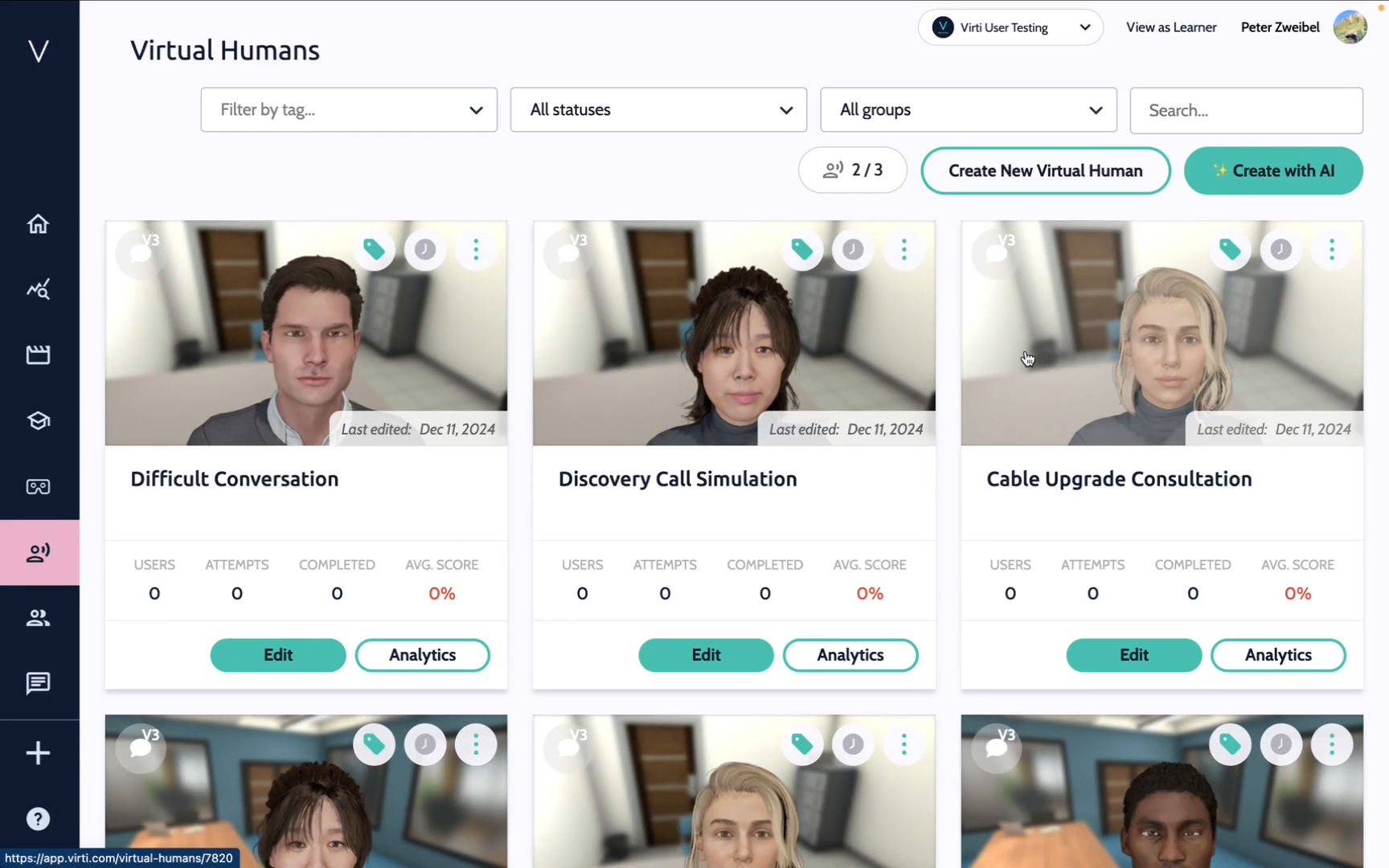The width and height of the screenshot is (1389, 868).
Task: Click the Peter Zweibel user name
Action: [x=1280, y=27]
